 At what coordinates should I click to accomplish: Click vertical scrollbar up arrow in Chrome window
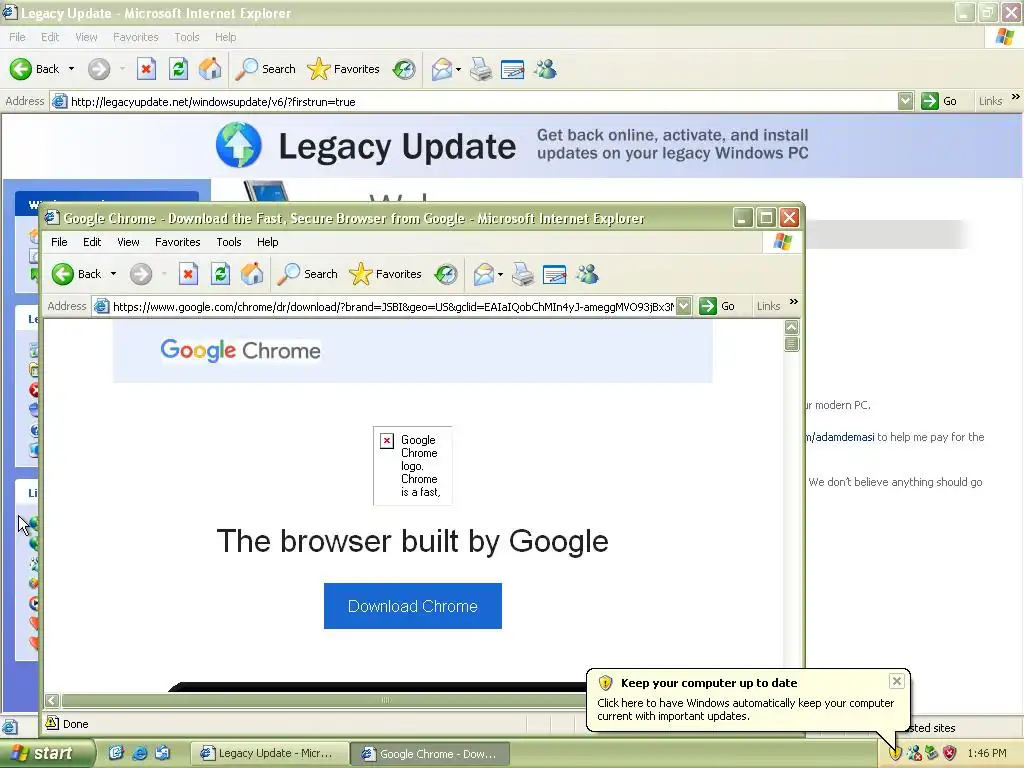tap(792, 327)
